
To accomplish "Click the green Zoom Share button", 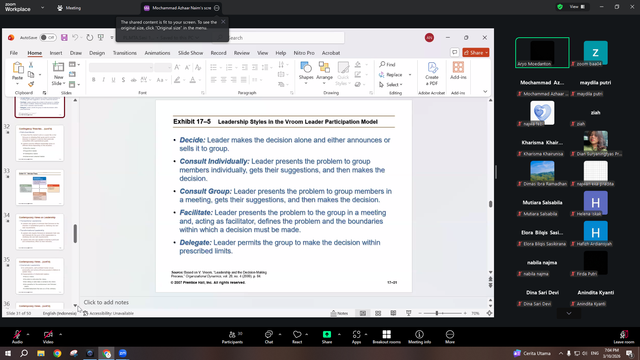I will click(327, 337).
